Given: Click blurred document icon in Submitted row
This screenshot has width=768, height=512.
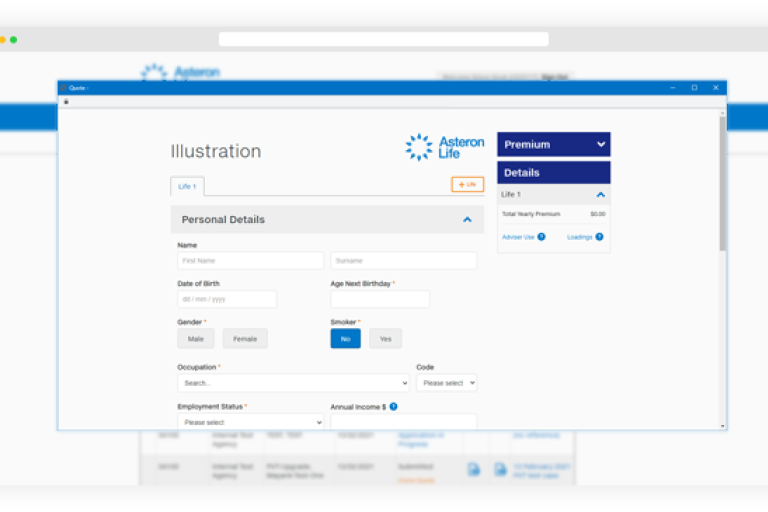Looking at the screenshot, I should (x=474, y=468).
